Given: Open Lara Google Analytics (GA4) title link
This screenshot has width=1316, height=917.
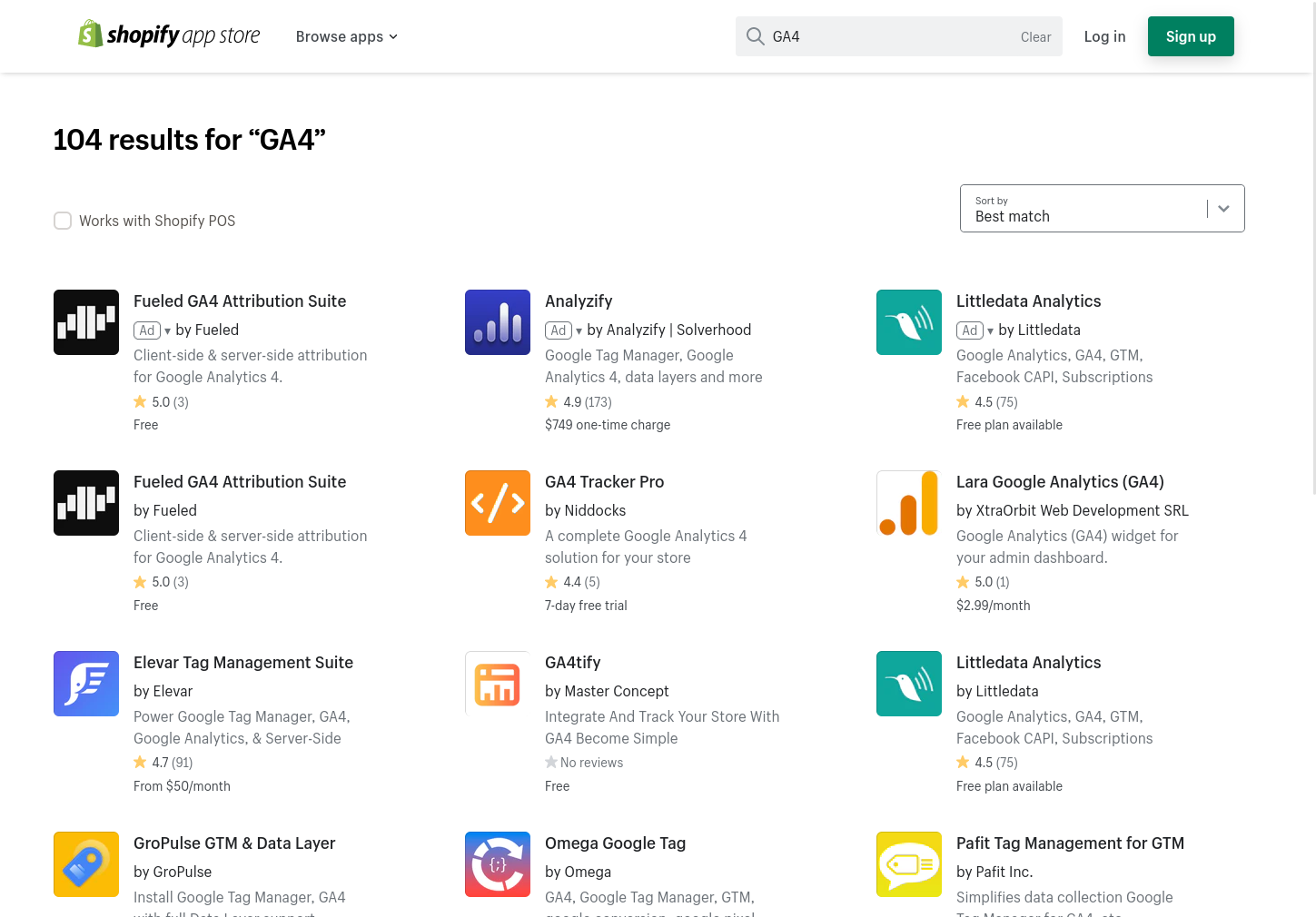Looking at the screenshot, I should tap(1060, 482).
